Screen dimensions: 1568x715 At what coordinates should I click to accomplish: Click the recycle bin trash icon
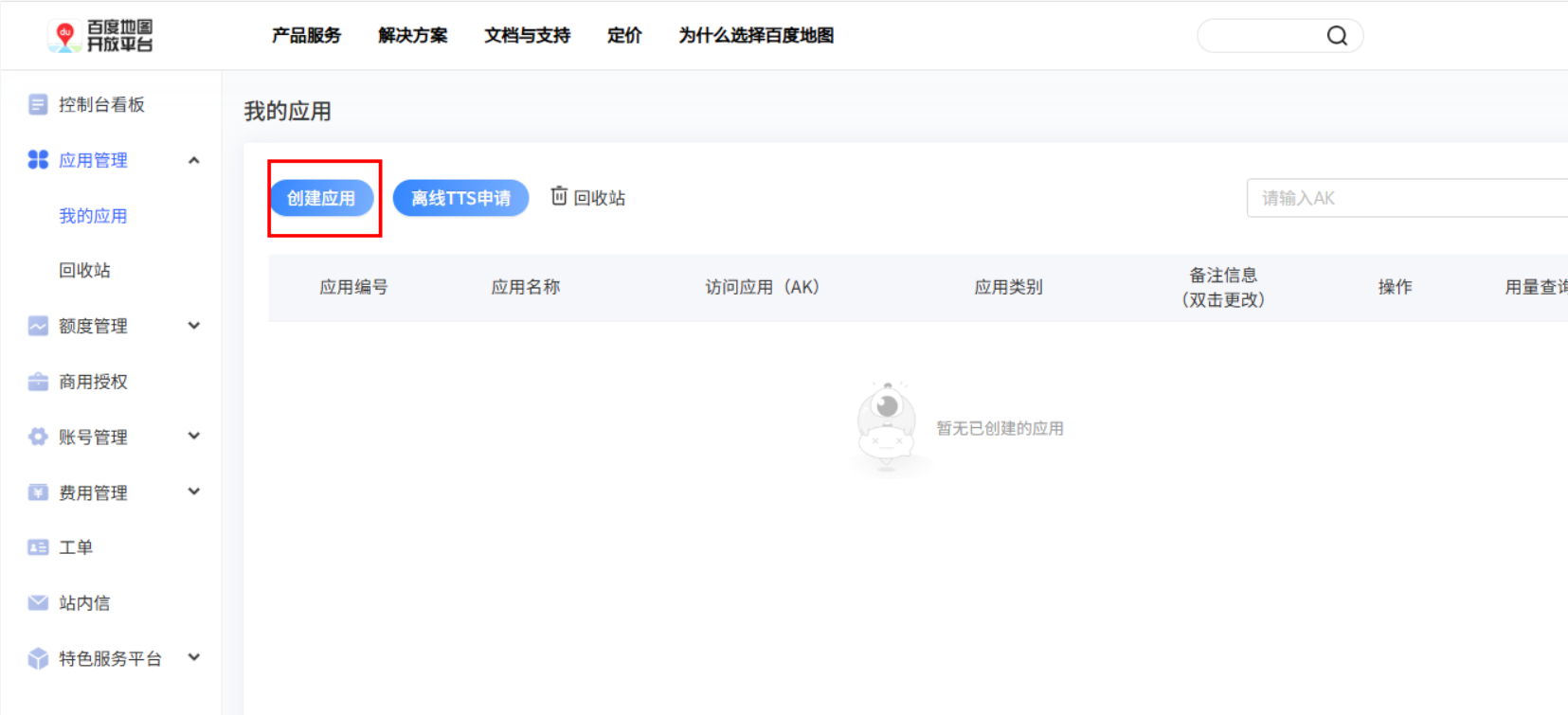point(559,196)
